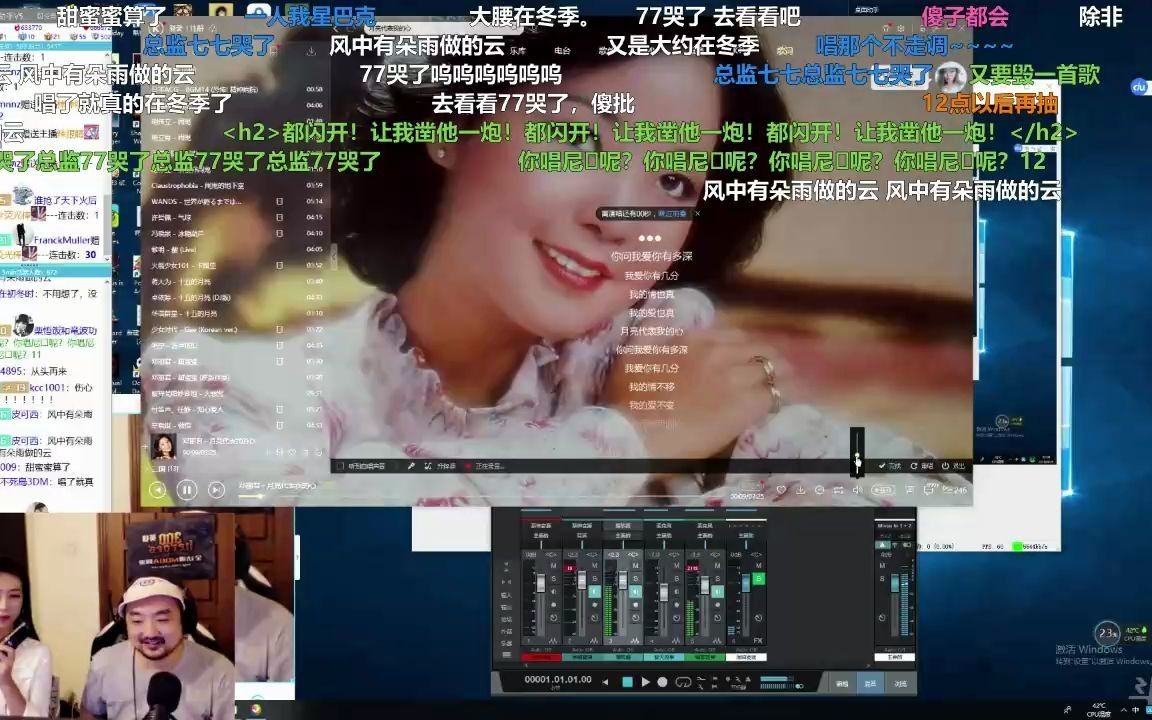The image size is (1152, 720).
Task: Select the WANDS song row in the playlist
Action: (x=237, y=201)
